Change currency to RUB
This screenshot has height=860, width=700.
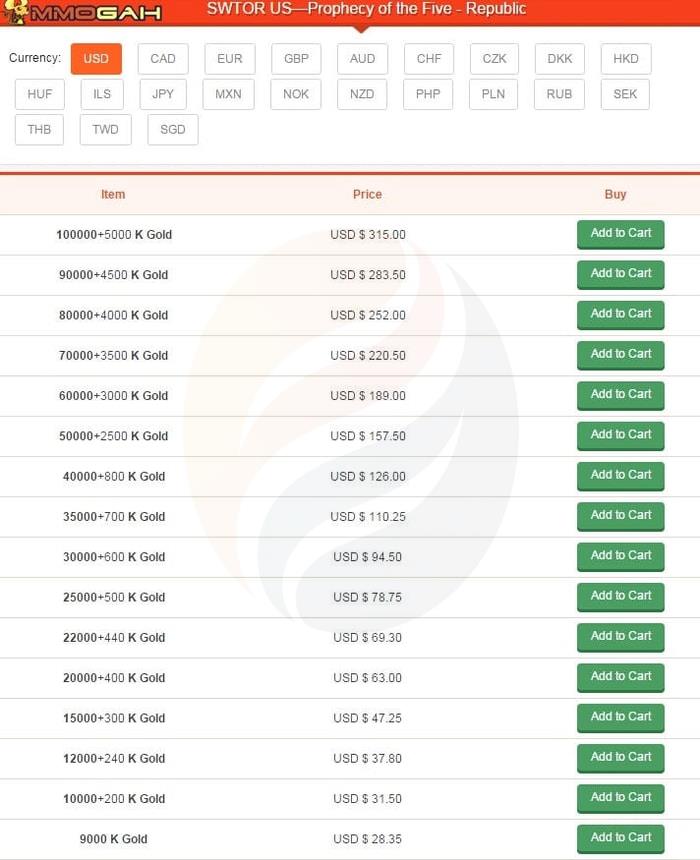click(560, 94)
